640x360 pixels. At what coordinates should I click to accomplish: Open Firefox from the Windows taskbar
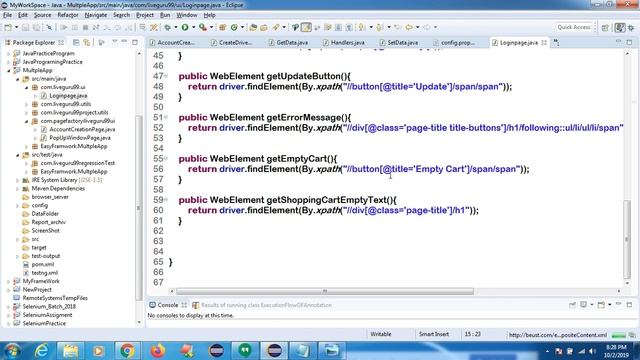coord(157,351)
